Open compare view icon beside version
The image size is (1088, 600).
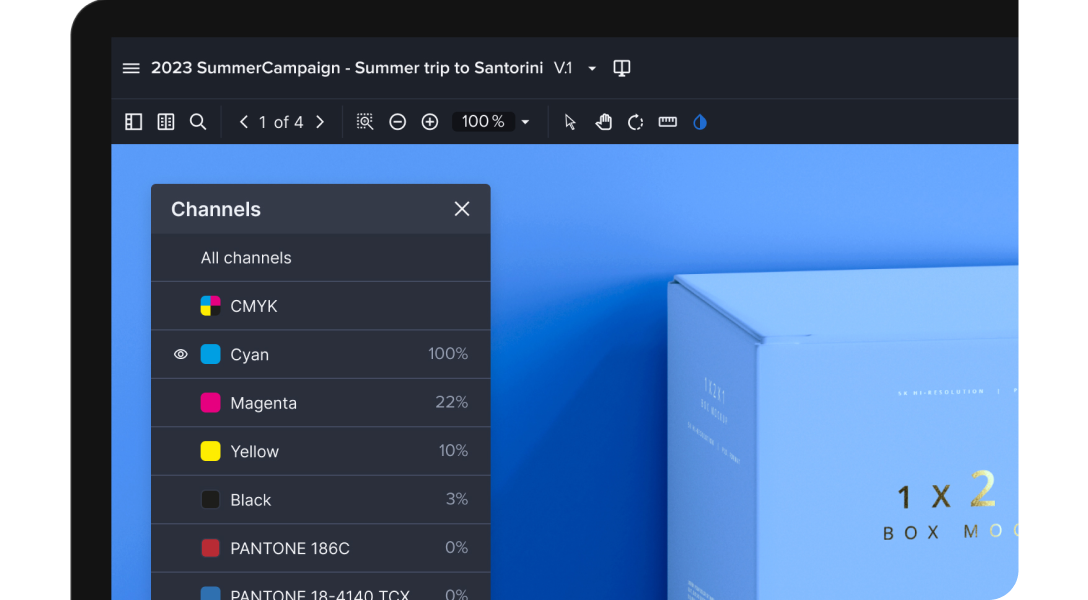pyautogui.click(x=622, y=68)
